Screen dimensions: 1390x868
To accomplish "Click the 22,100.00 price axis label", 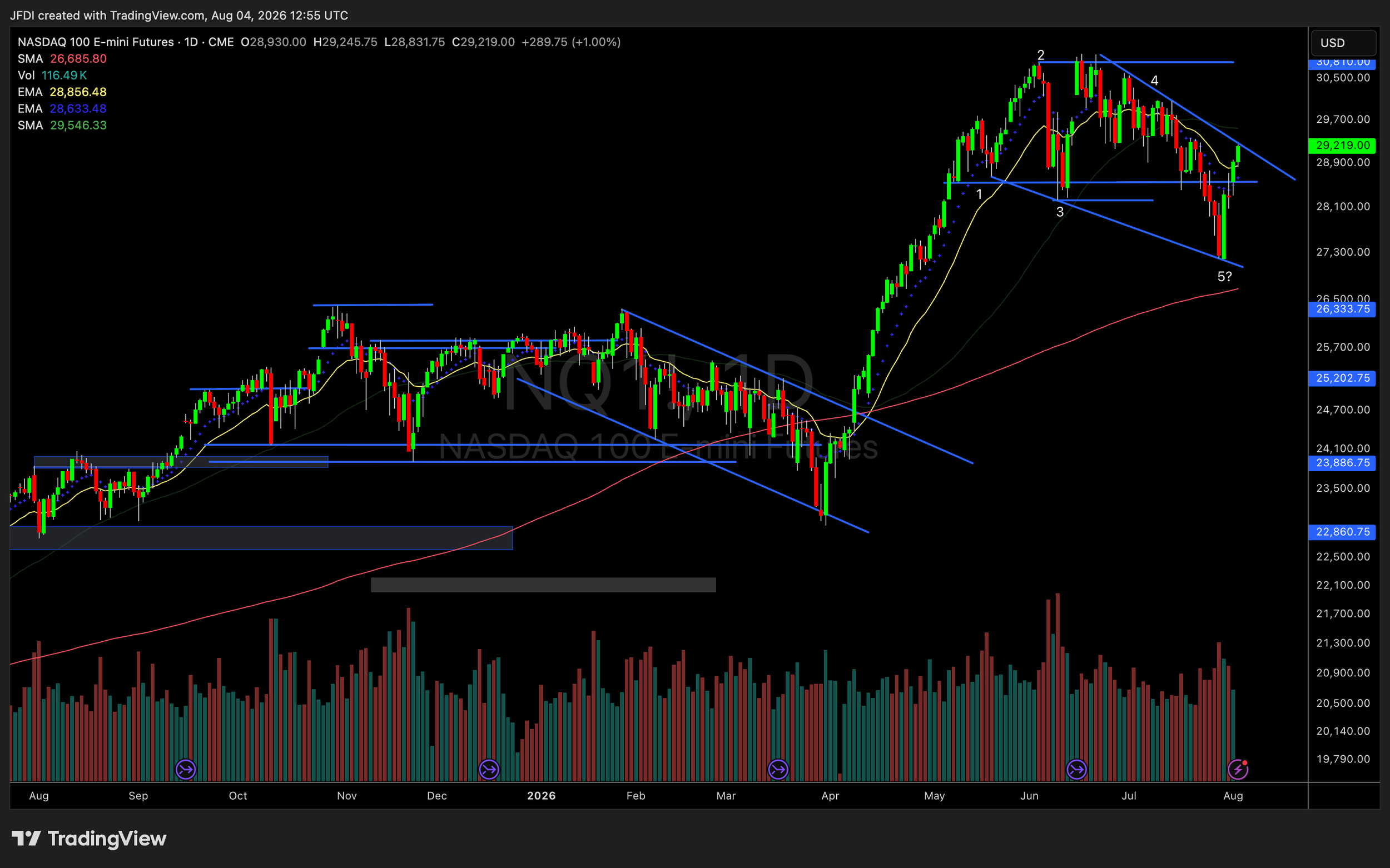I will tap(1343, 585).
